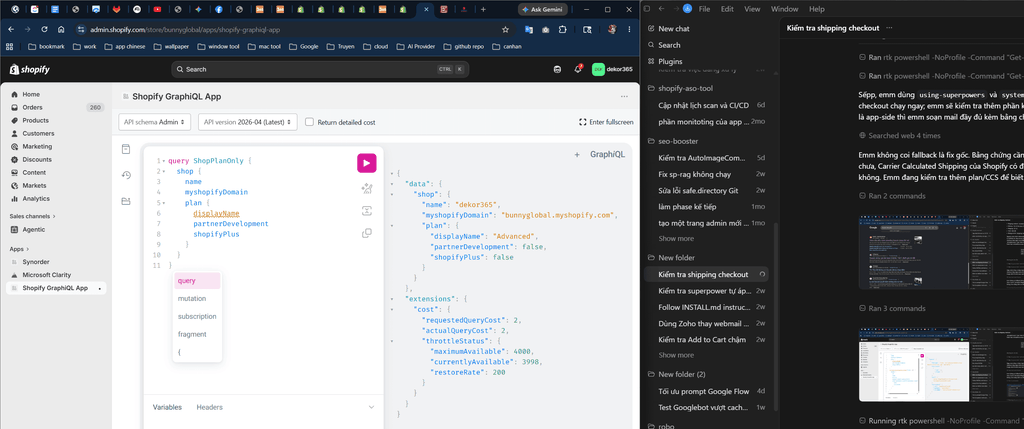Toggle sidebar icon in the chat app window
Image resolution: width=1024 pixels, height=429 pixels.
[x=647, y=9]
